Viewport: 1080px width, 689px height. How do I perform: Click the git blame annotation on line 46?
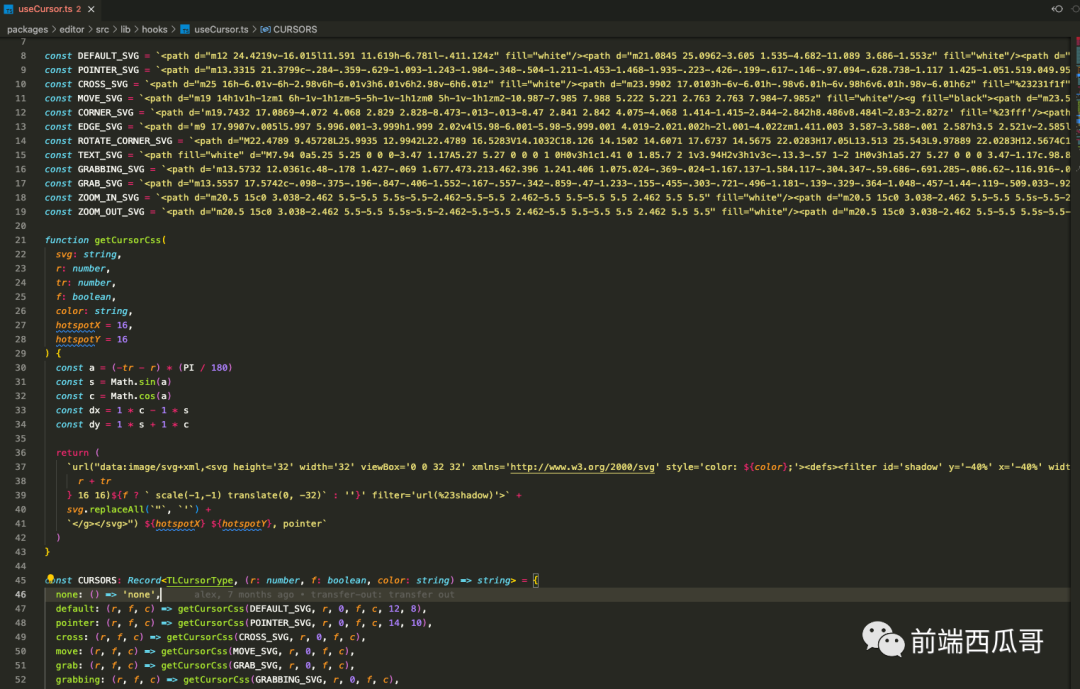[x=324, y=595]
